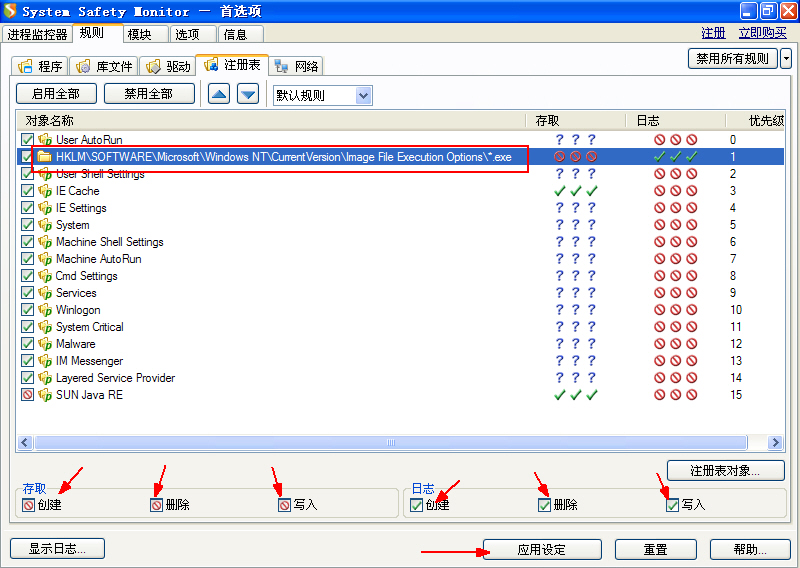This screenshot has height=568, width=800.
Task: Sort by the 日志 column header
Action: 676,121
